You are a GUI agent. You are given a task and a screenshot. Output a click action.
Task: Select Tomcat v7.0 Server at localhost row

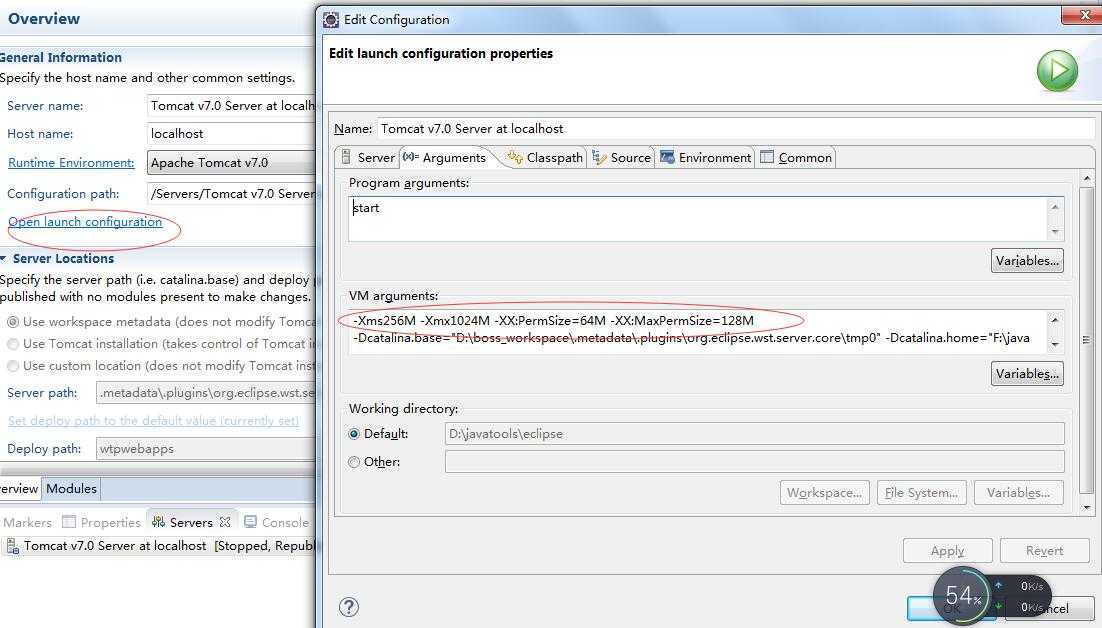[x=159, y=546]
